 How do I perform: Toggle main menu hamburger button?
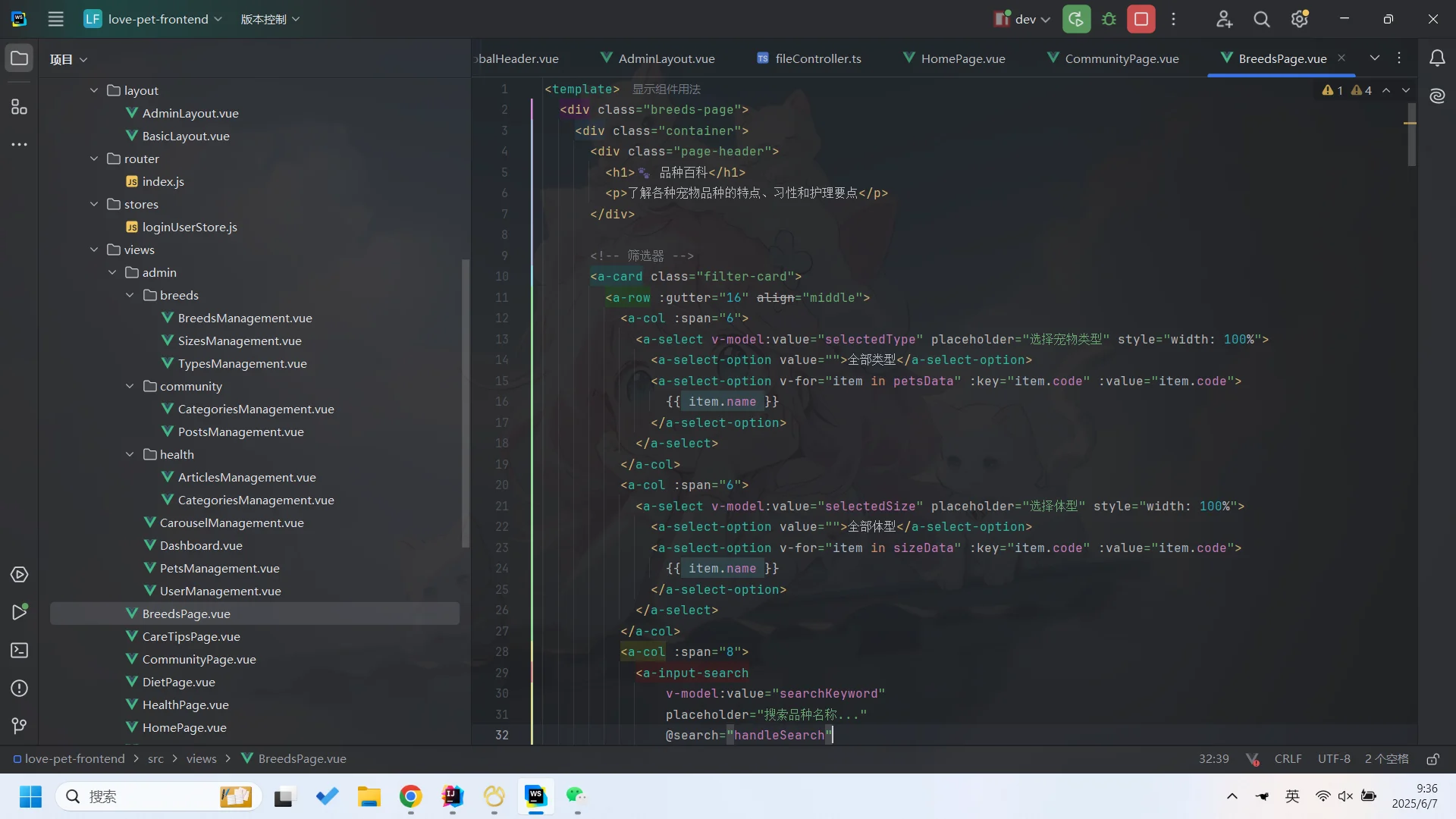55,19
